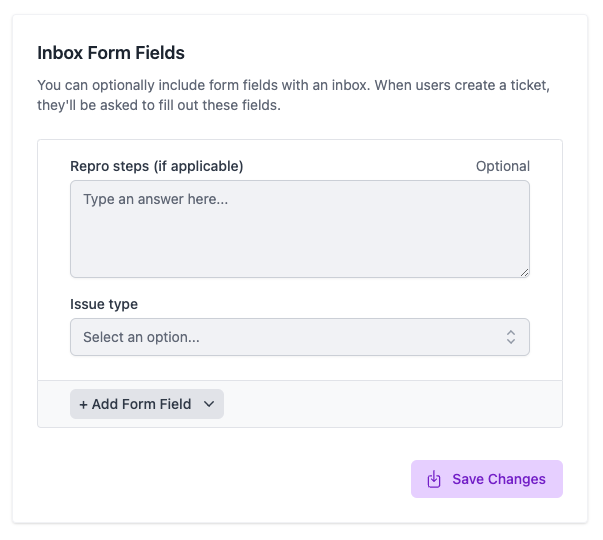Click the chevron beside Add Form Field
This screenshot has width=603, height=540.
[x=209, y=404]
